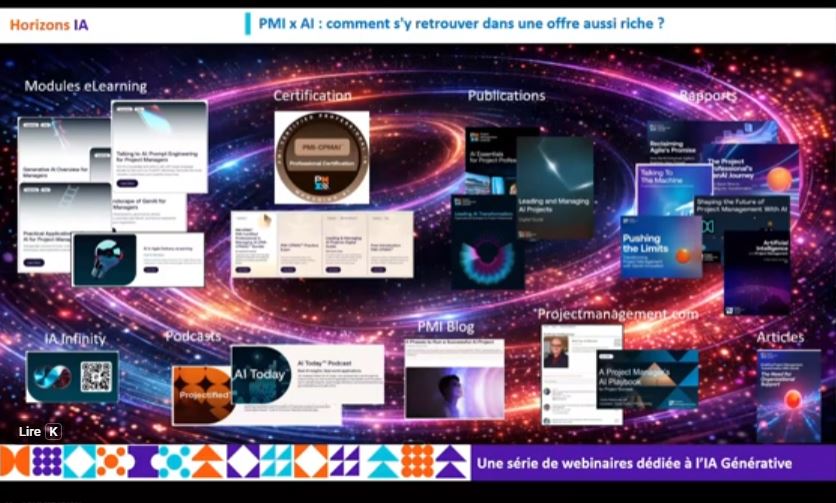Open the Projectified podcast logo
This screenshot has width=836, height=503.
click(x=203, y=395)
